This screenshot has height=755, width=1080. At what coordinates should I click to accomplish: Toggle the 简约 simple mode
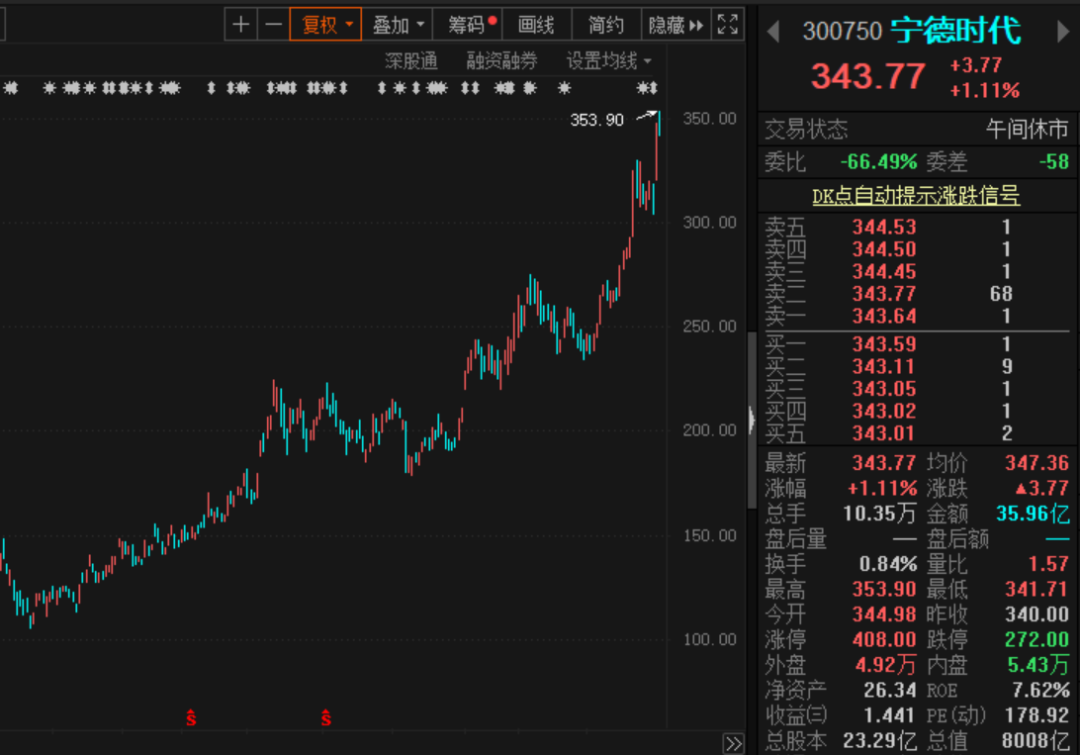click(606, 25)
